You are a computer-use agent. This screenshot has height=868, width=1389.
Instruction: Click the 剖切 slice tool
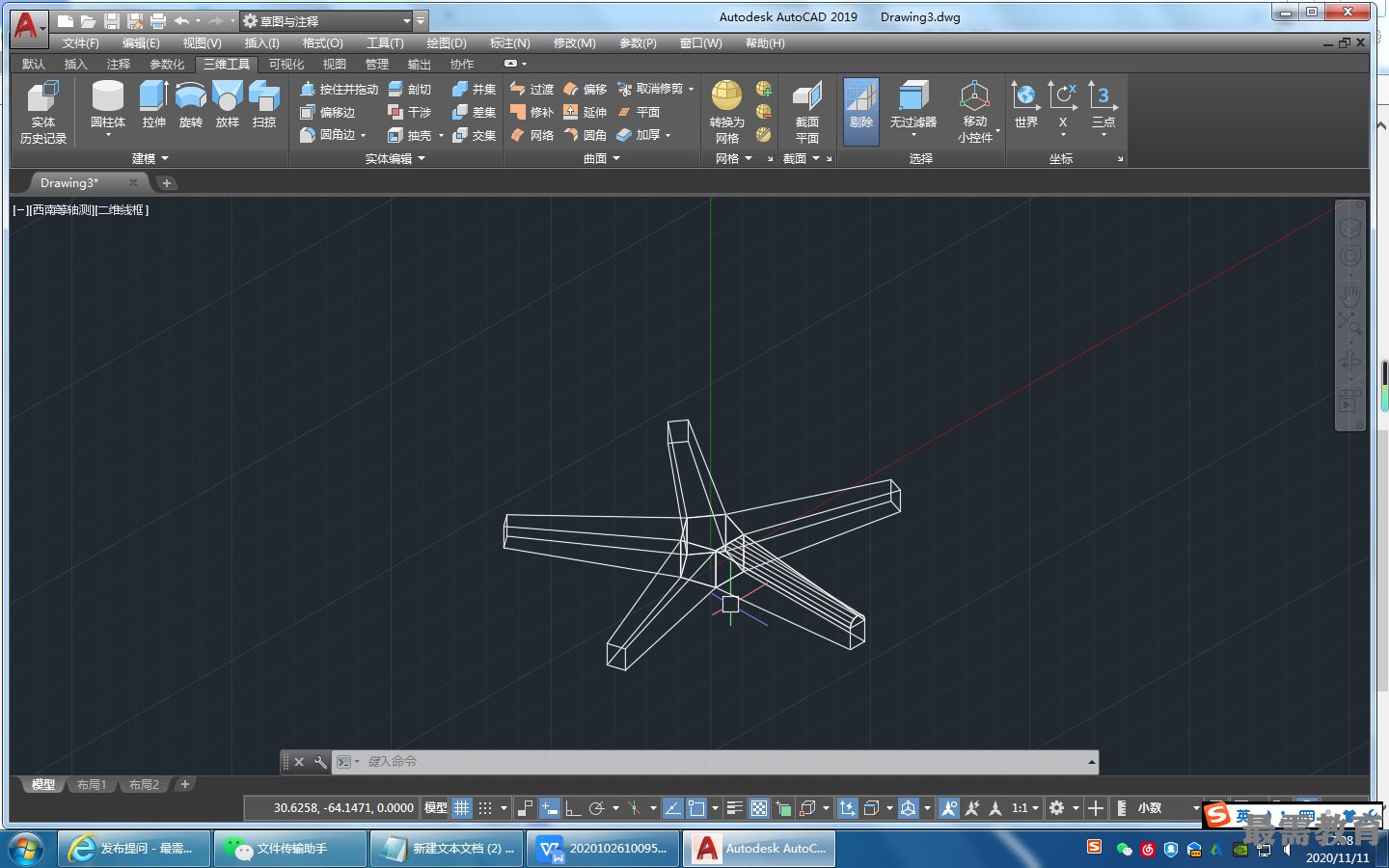[x=410, y=89]
